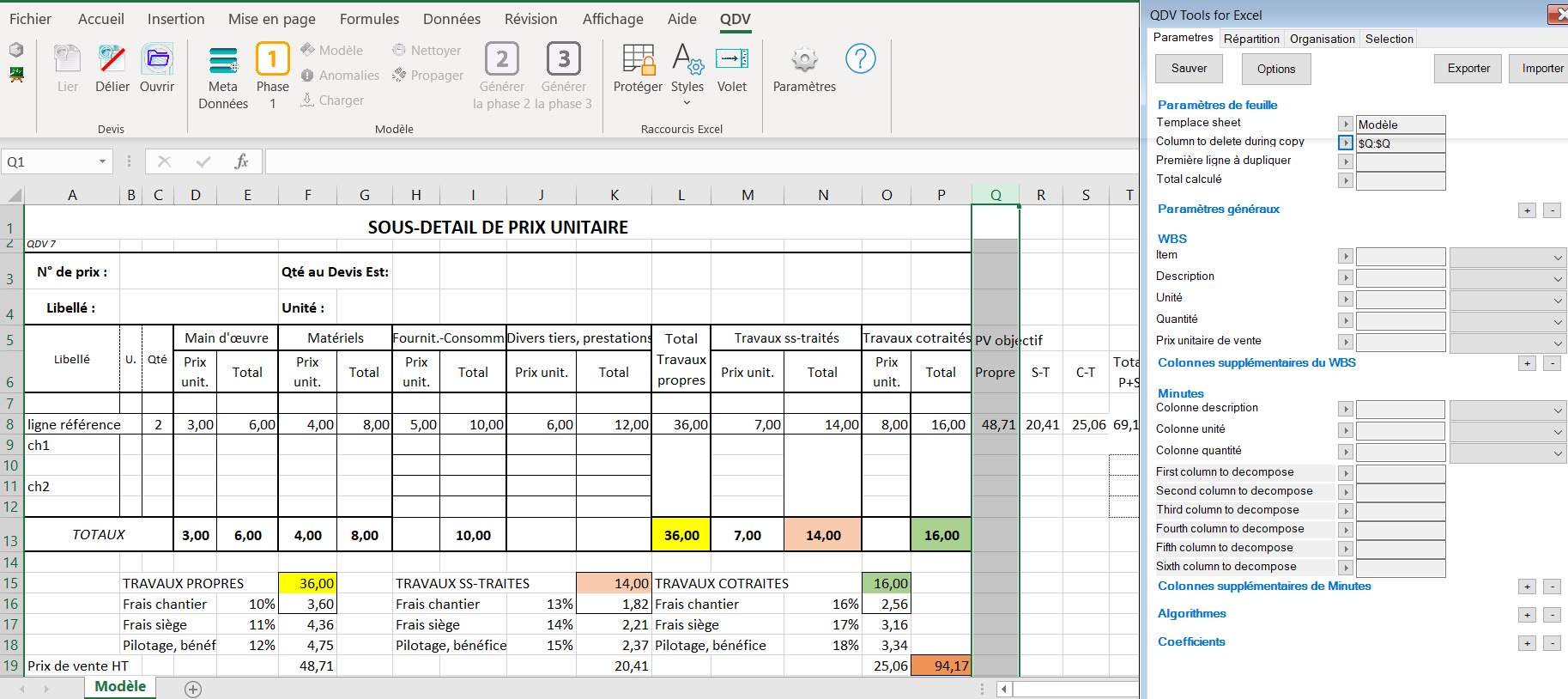Open Colonne quantité dropdown

[1509, 453]
